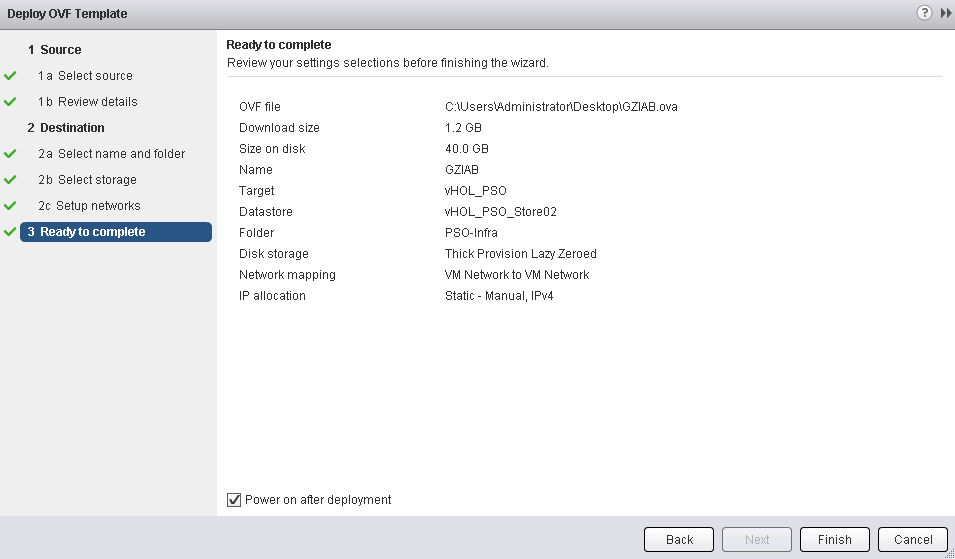Navigate to 2b Select storage step
Viewport: 955px width, 559px height.
click(x=97, y=180)
